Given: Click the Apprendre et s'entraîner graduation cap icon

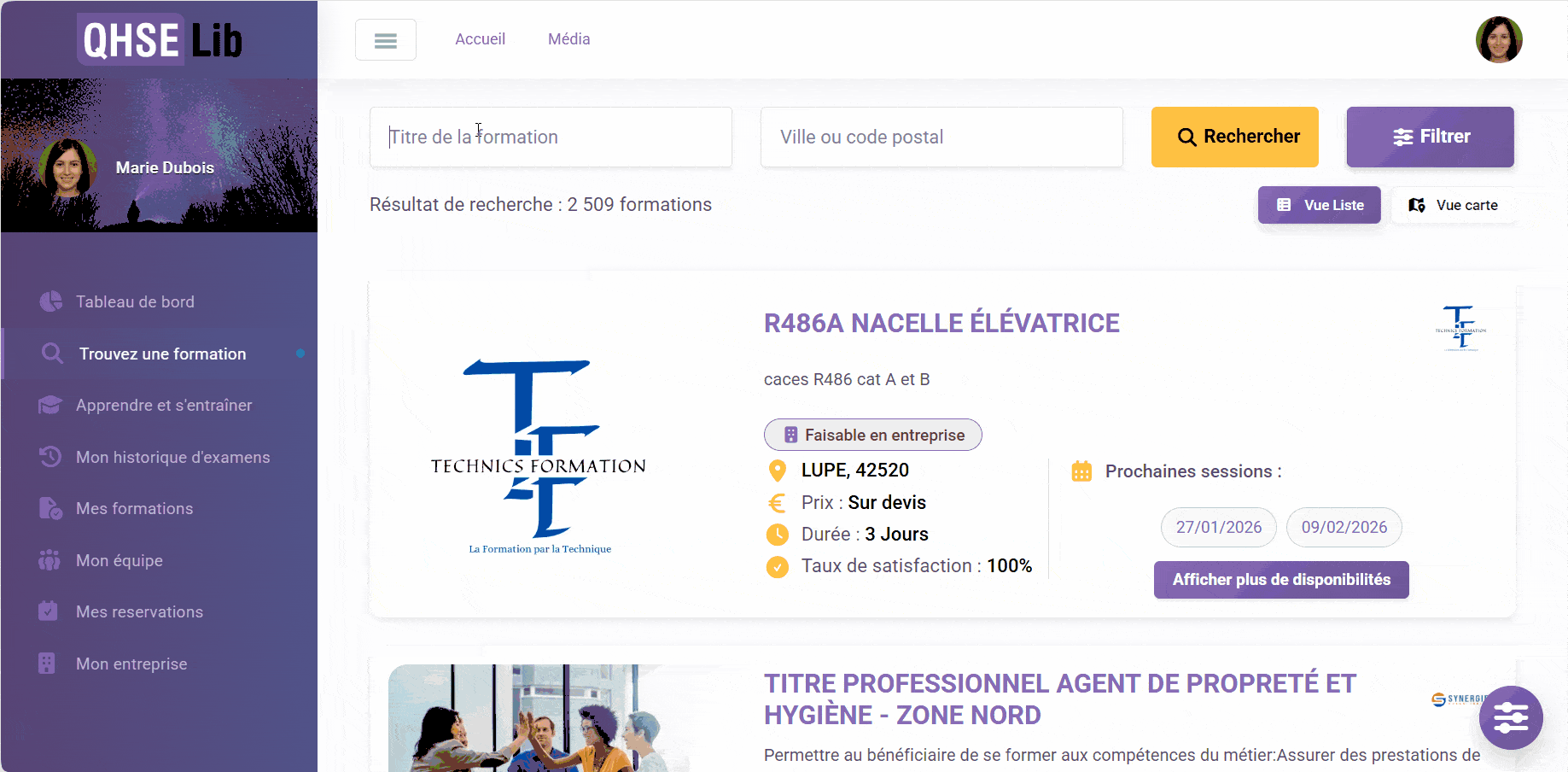Looking at the screenshot, I should 50,405.
